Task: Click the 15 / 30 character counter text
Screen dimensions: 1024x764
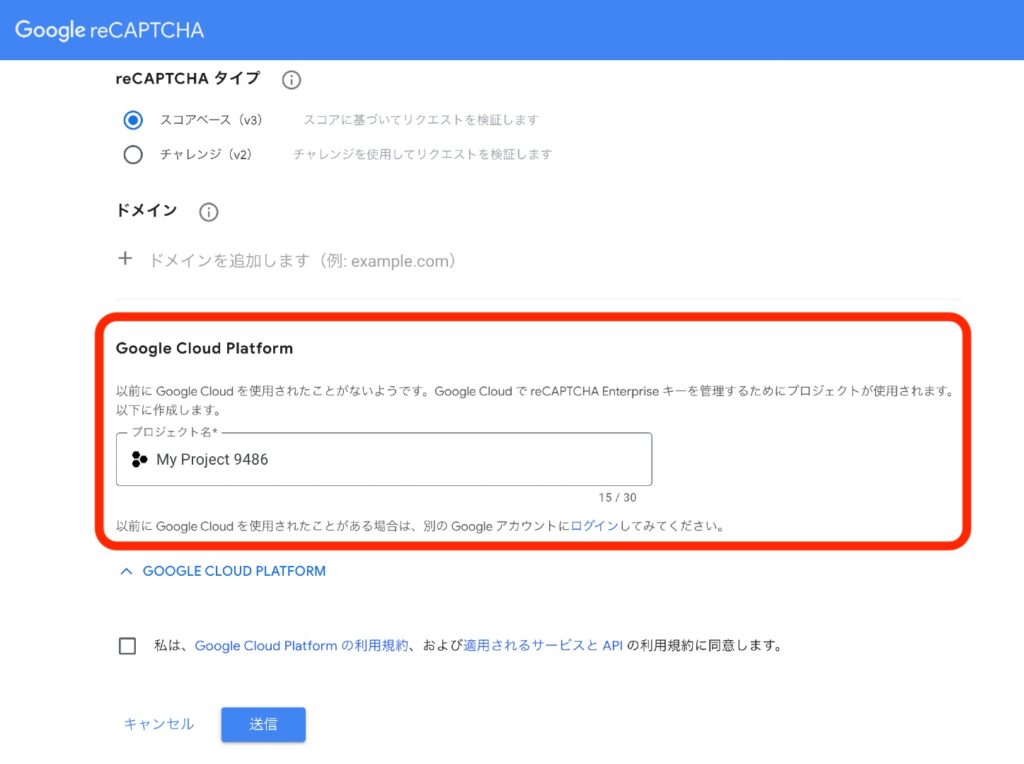Action: tap(617, 498)
